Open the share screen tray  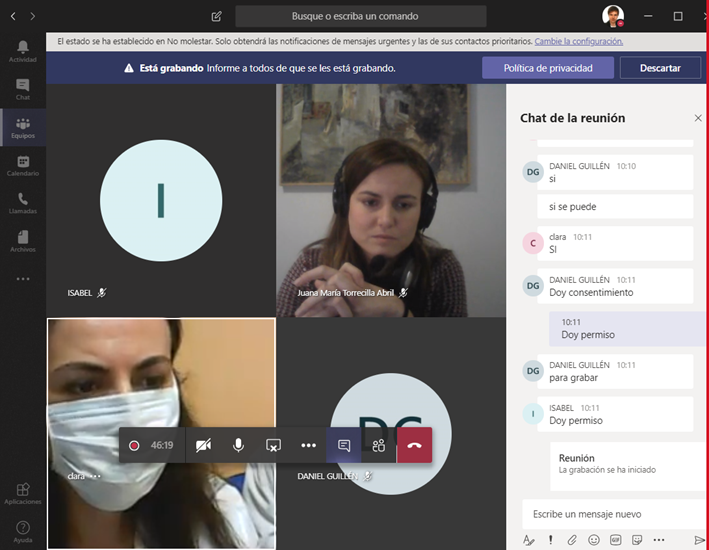[x=273, y=445]
